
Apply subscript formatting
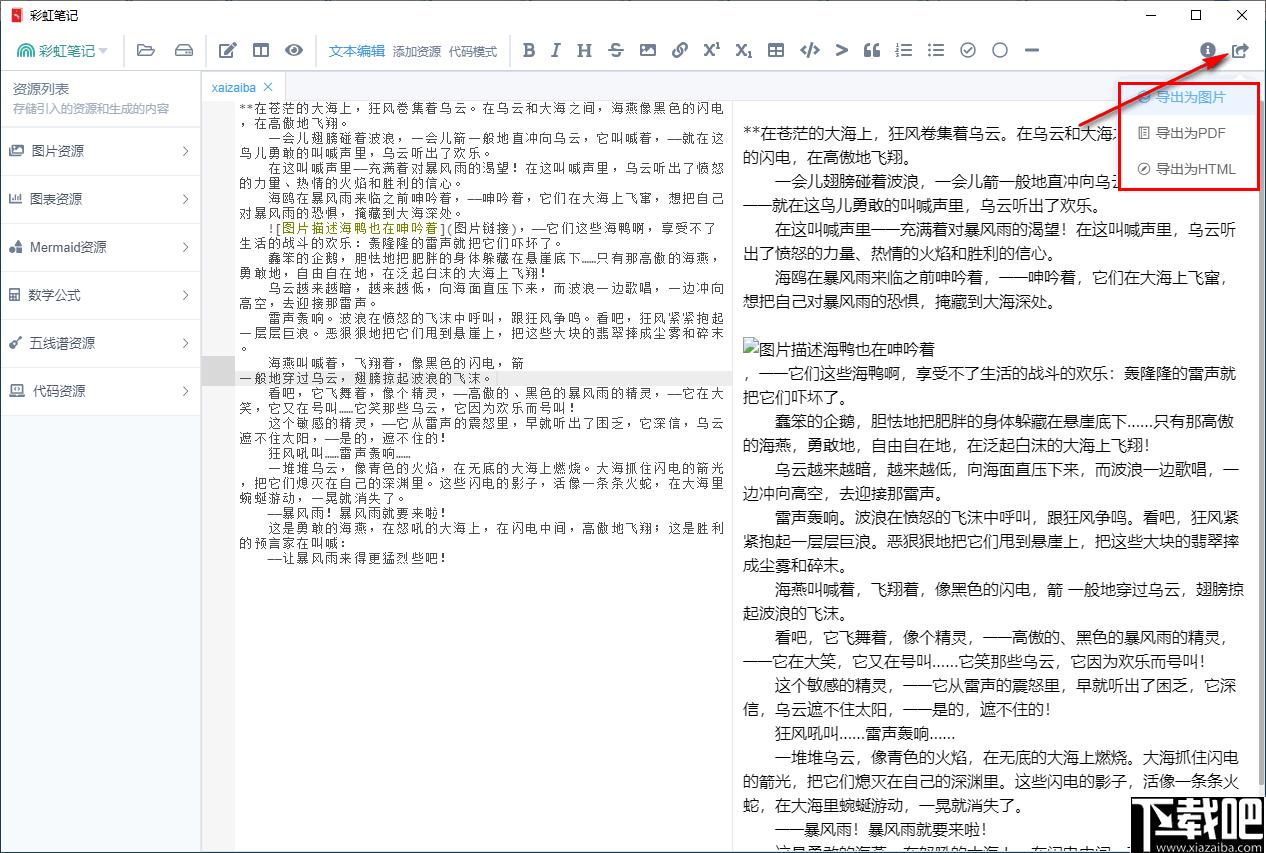point(743,50)
